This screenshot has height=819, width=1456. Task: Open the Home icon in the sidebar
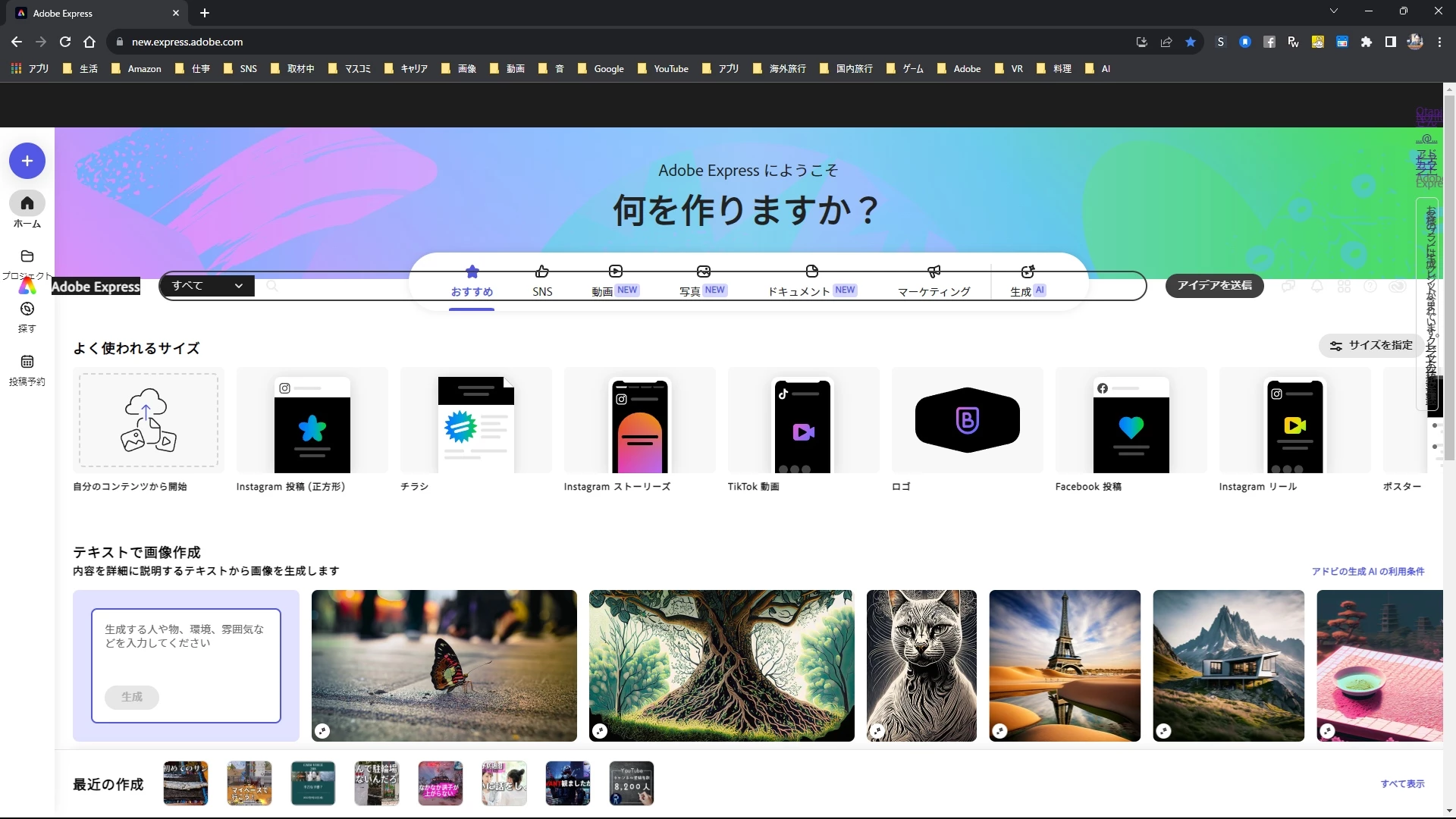(x=27, y=203)
